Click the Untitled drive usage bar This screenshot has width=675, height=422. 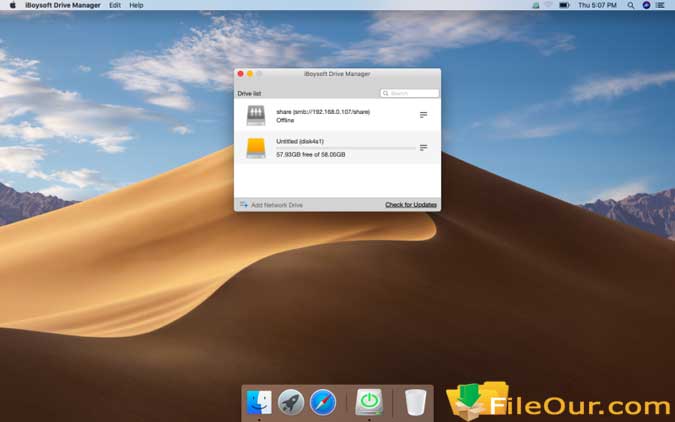[x=346, y=148]
